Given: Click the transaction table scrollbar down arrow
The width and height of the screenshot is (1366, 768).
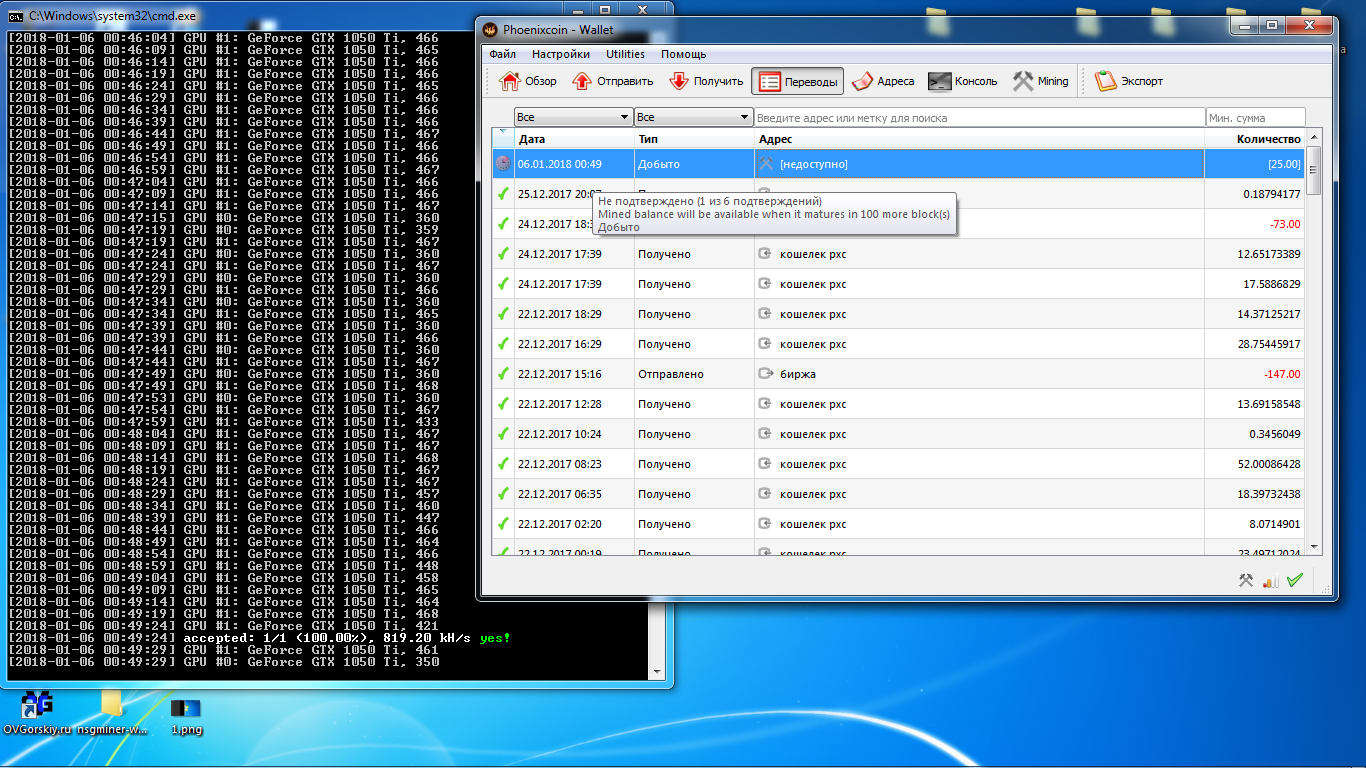Looking at the screenshot, I should pos(1314,547).
